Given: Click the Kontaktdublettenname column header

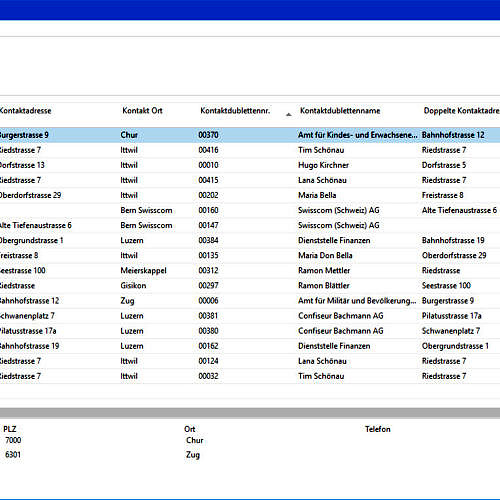Looking at the screenshot, I should tap(340, 111).
